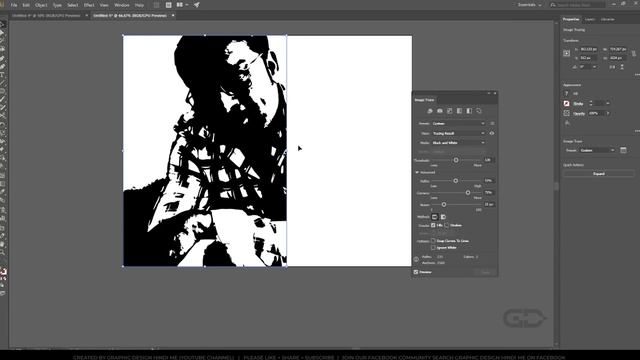Select the Selection tool in the toolbar
This screenshot has height=360, width=640.
3,24
